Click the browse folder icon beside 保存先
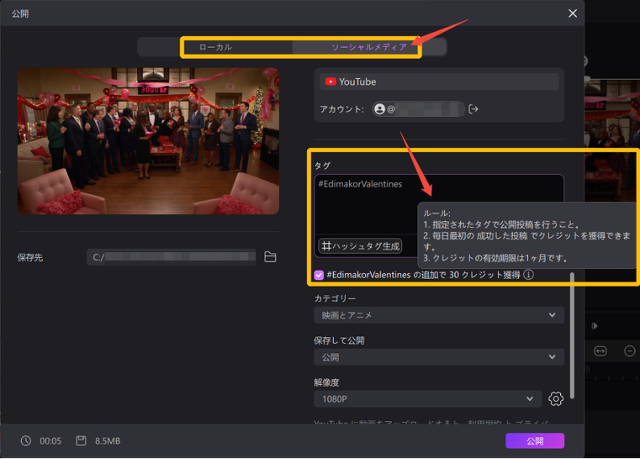 click(x=270, y=257)
